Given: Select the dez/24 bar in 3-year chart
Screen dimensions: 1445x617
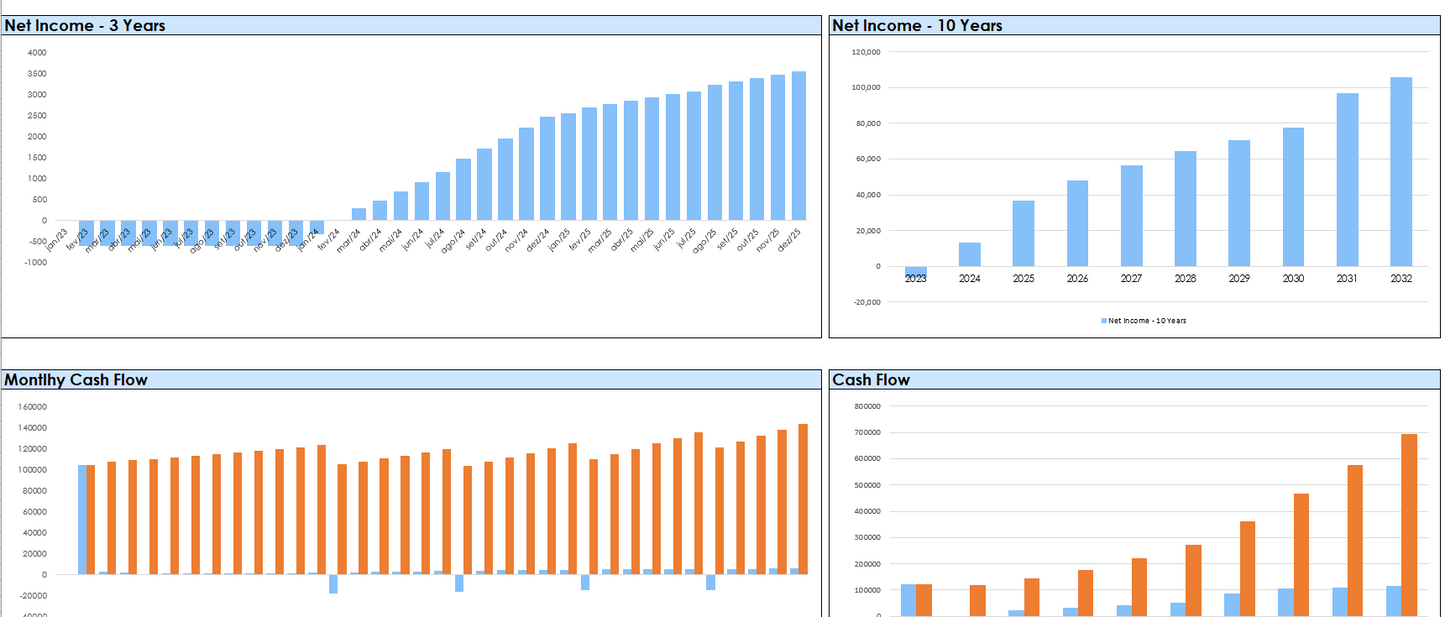Looking at the screenshot, I should tap(547, 168).
